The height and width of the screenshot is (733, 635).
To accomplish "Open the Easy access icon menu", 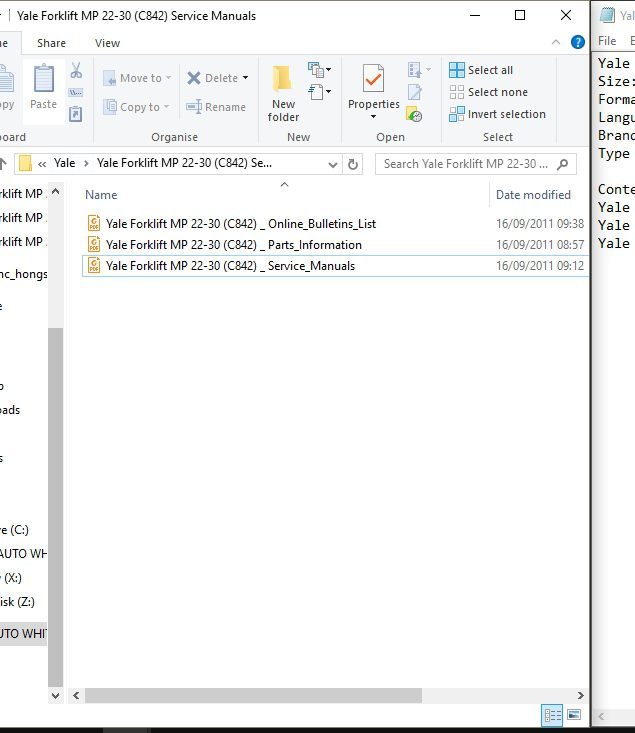I will tap(319, 92).
